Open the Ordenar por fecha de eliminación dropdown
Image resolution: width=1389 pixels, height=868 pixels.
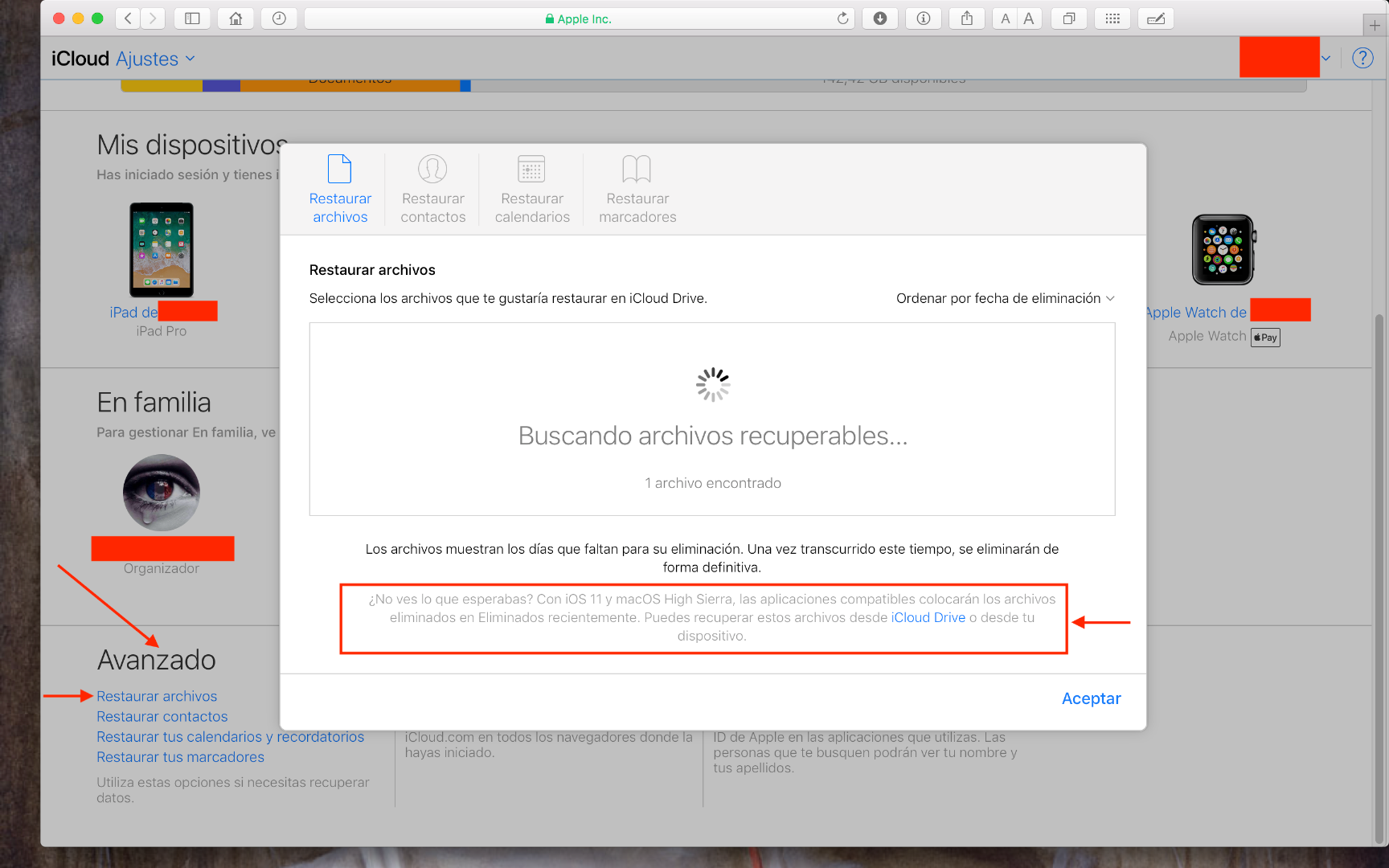(x=1006, y=298)
